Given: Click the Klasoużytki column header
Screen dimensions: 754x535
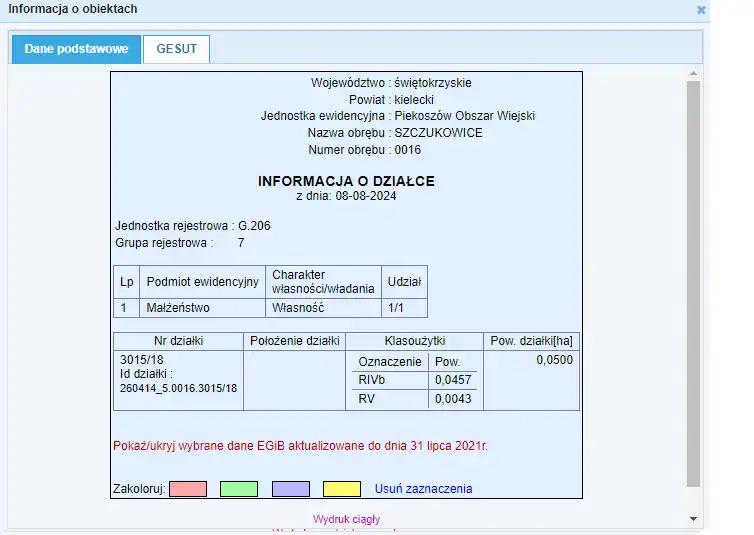Looking at the screenshot, I should click(414, 341).
